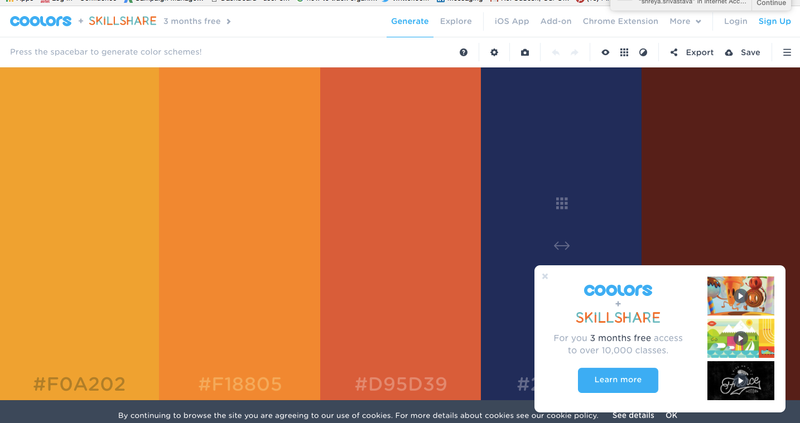Click the Skillshare logo in popup

point(618,317)
